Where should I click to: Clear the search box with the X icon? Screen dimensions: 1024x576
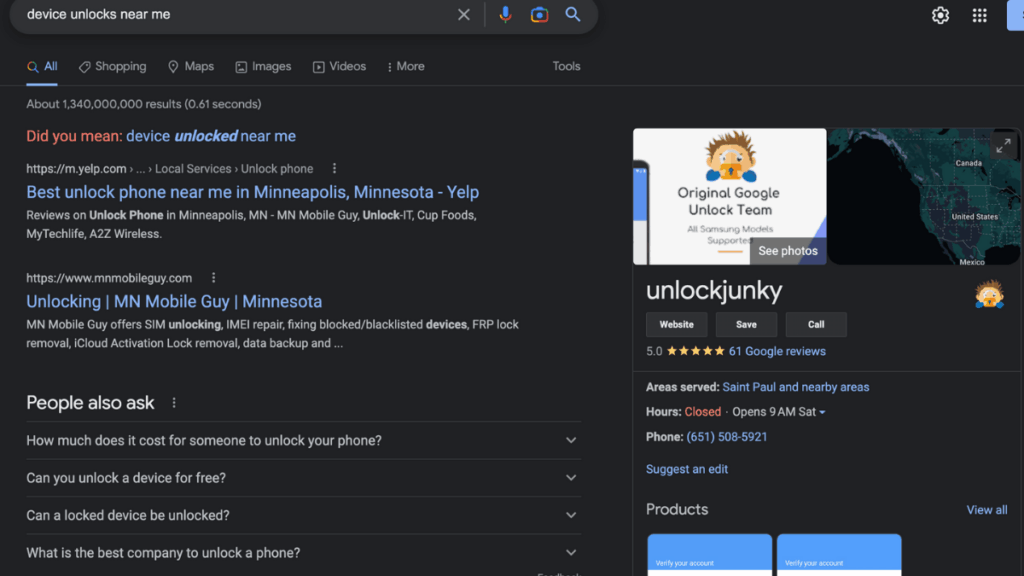464,14
